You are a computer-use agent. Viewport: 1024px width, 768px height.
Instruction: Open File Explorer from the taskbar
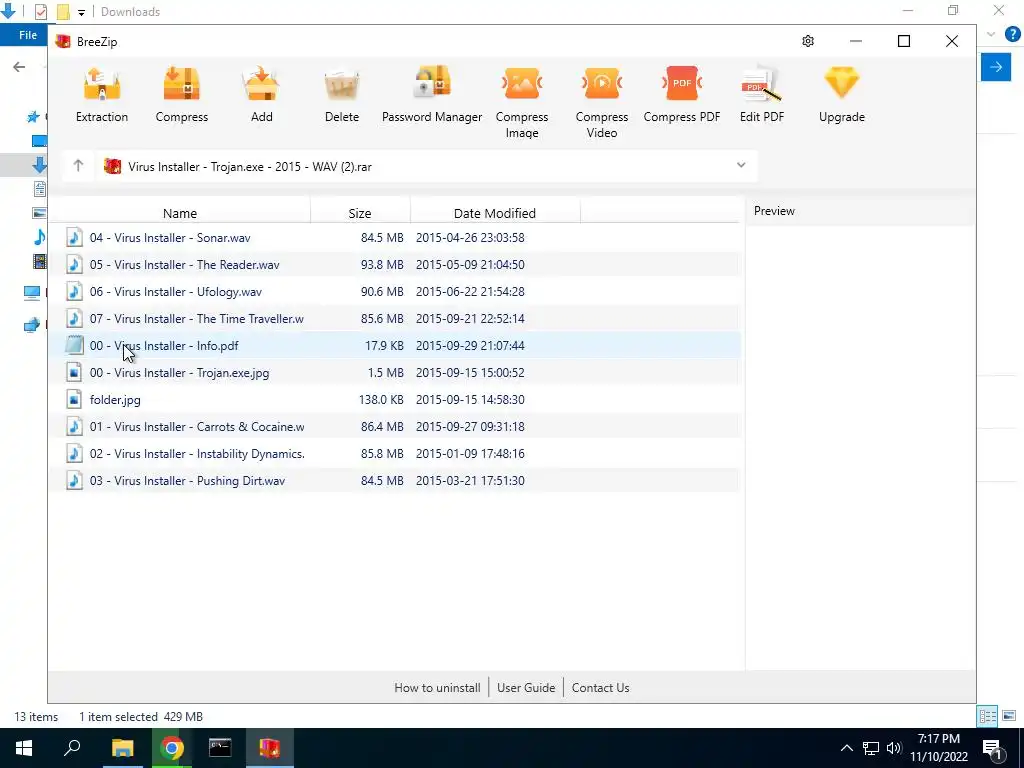pos(122,748)
